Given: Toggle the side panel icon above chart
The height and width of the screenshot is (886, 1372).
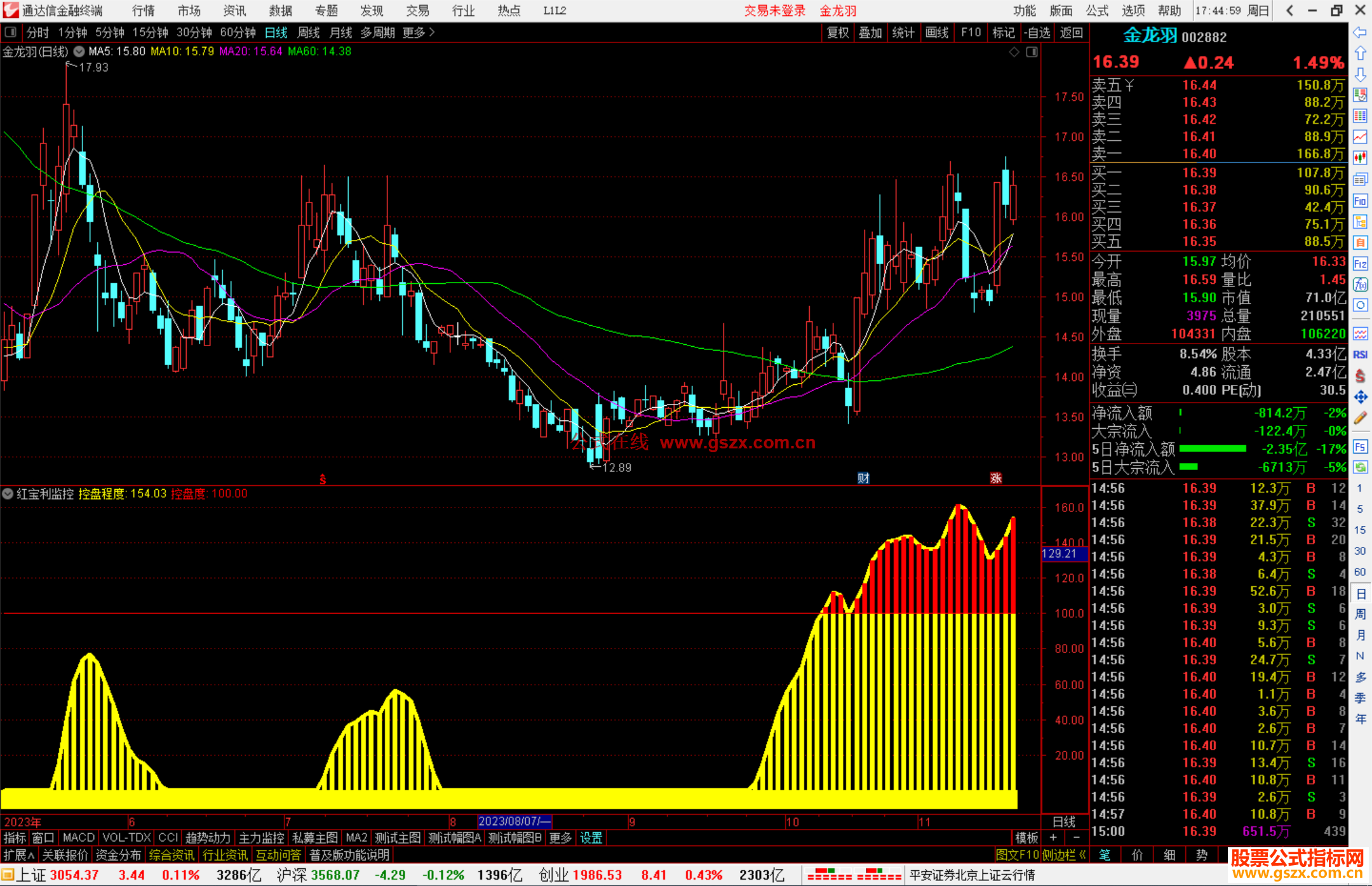Looking at the screenshot, I should coord(1032,51).
